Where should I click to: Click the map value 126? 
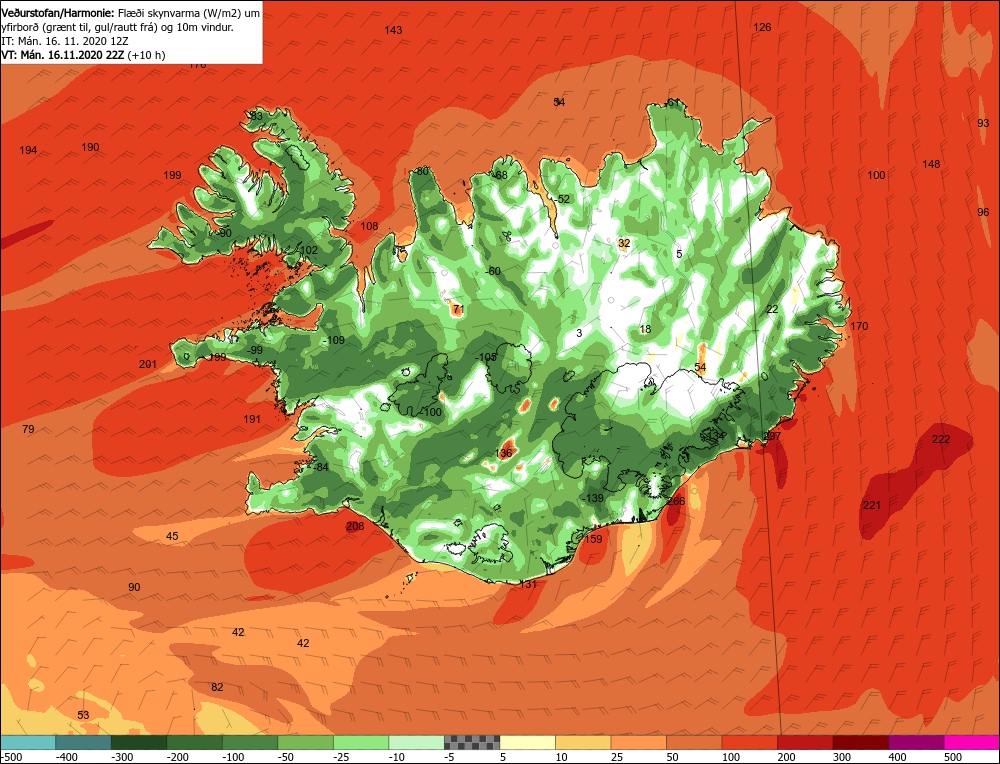tap(762, 27)
